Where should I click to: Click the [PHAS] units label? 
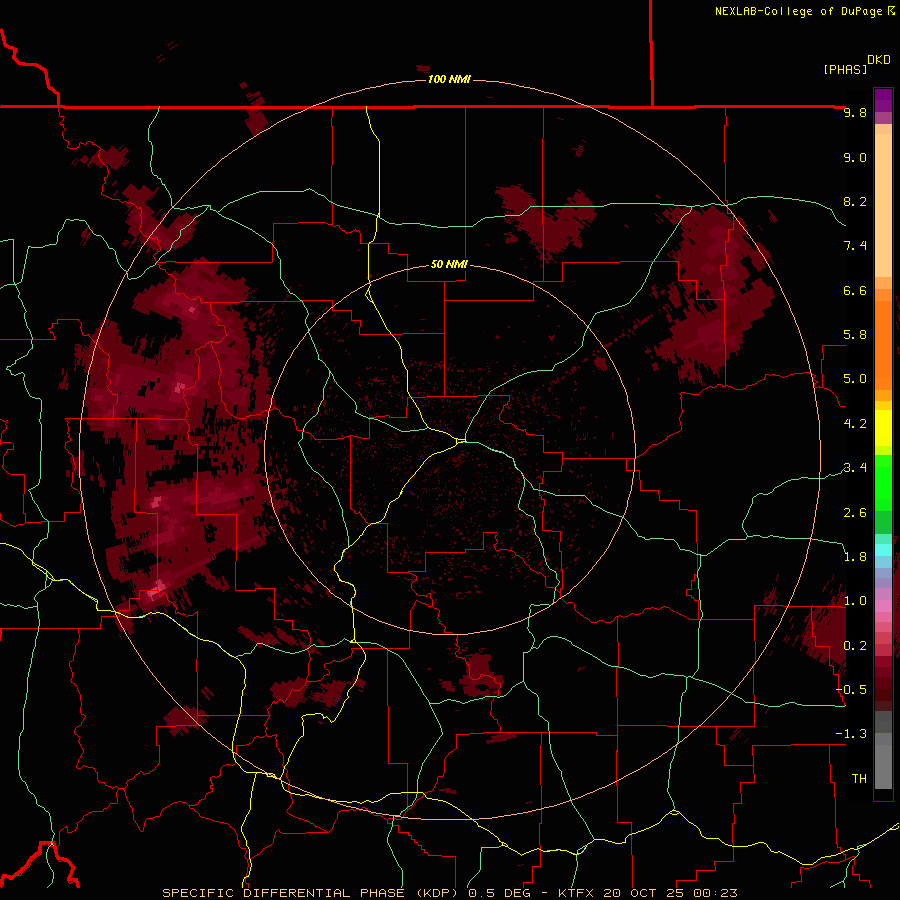click(845, 69)
